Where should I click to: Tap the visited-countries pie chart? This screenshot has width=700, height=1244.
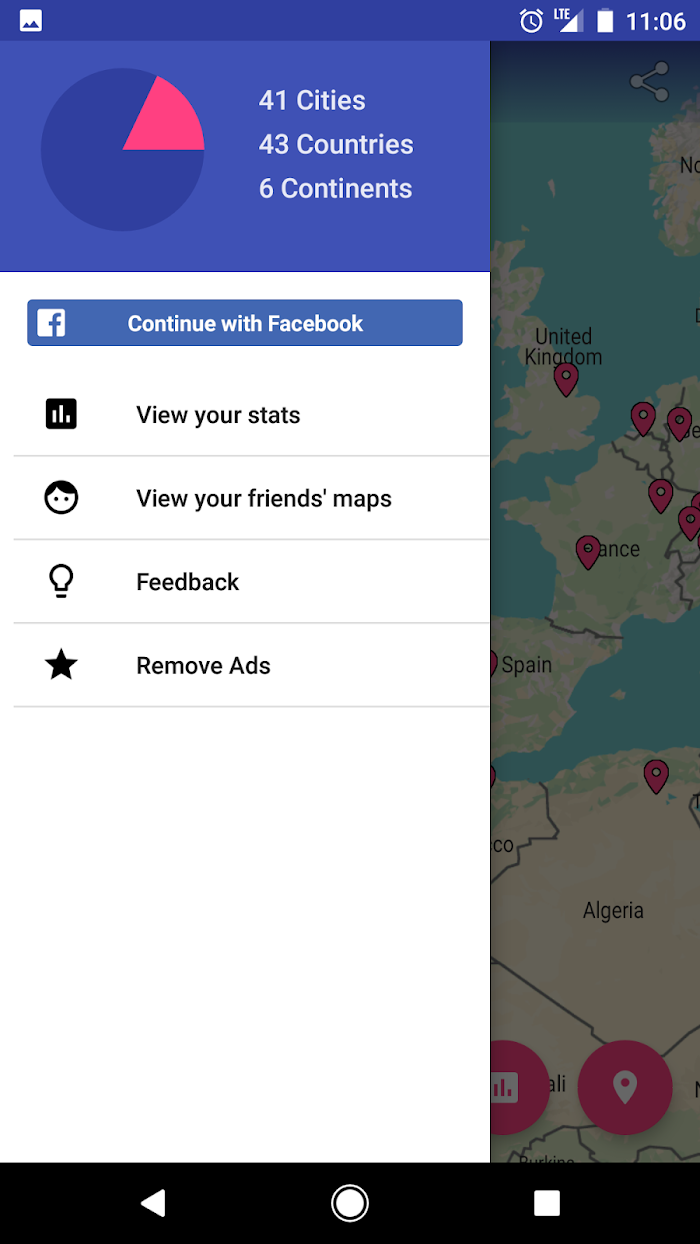[x=123, y=149]
